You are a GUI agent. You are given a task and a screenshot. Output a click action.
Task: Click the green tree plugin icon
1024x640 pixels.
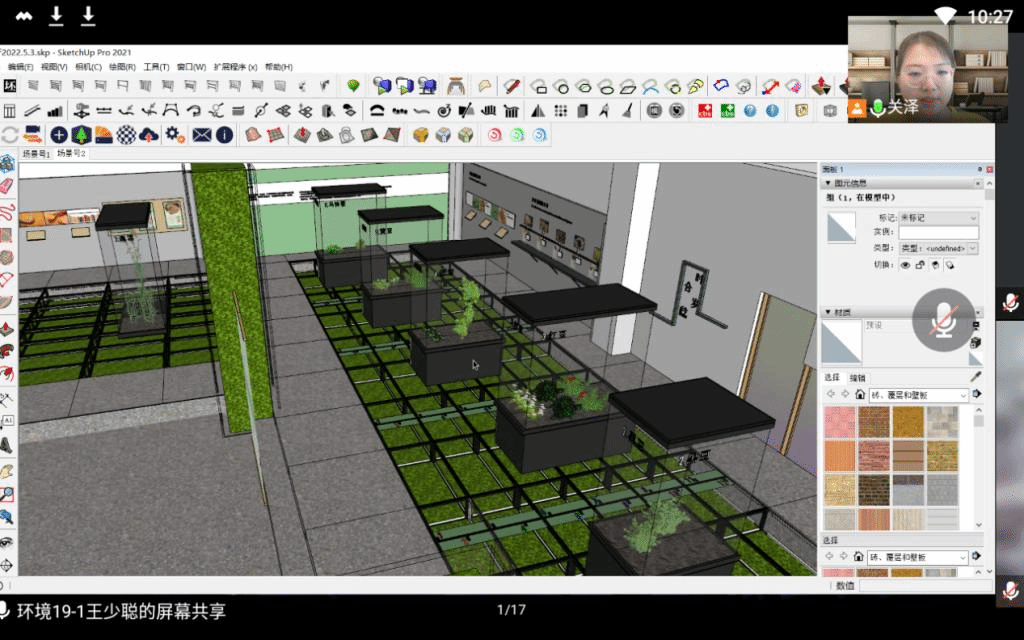click(81, 135)
